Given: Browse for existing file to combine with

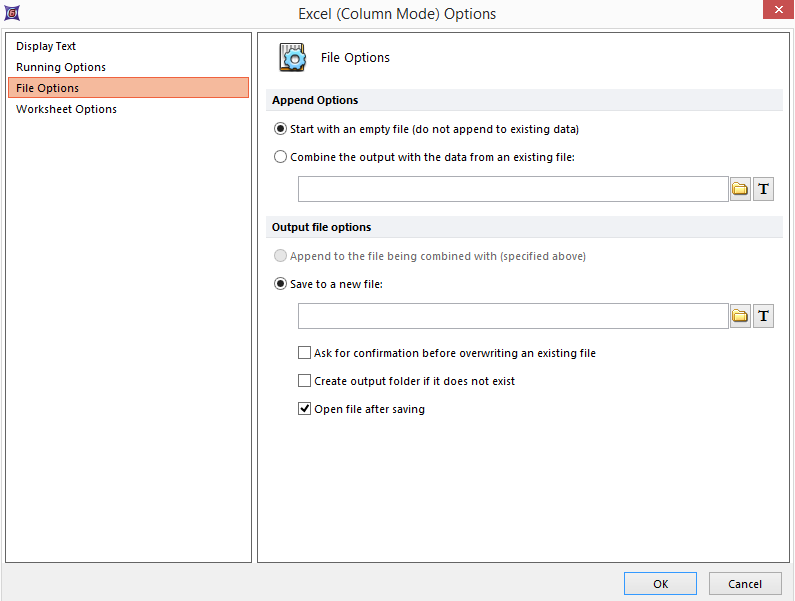Looking at the screenshot, I should (x=740, y=189).
